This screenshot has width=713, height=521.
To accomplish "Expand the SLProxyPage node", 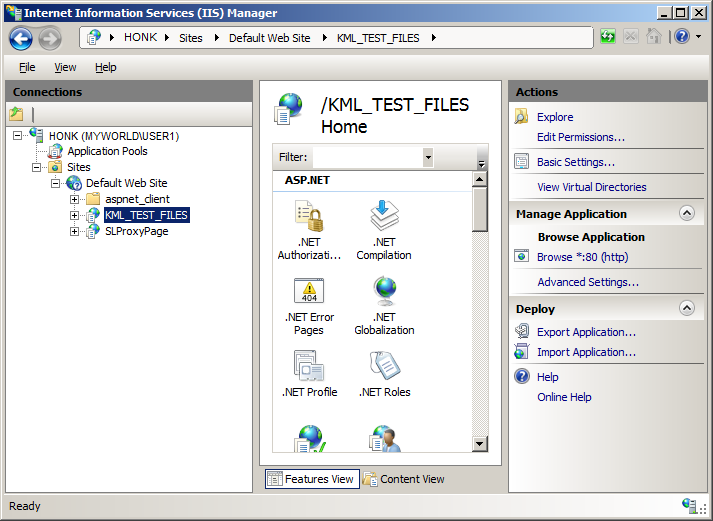I will [75, 231].
